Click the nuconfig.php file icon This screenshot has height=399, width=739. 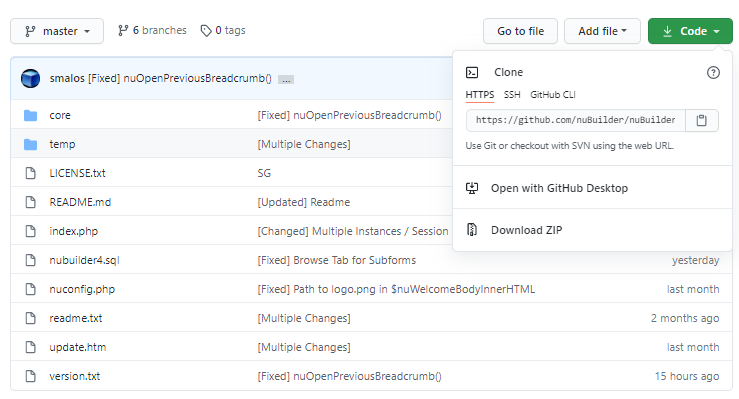coord(31,289)
